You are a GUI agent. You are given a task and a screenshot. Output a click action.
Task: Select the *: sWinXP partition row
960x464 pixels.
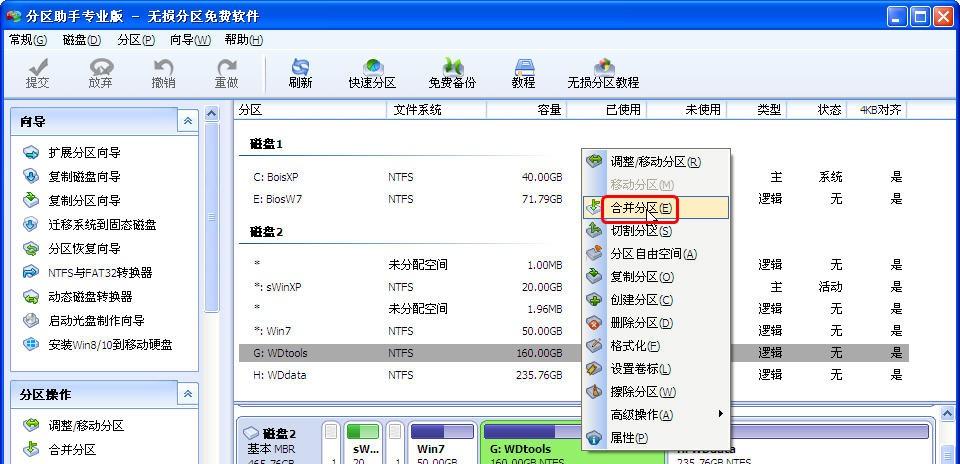pos(573,287)
